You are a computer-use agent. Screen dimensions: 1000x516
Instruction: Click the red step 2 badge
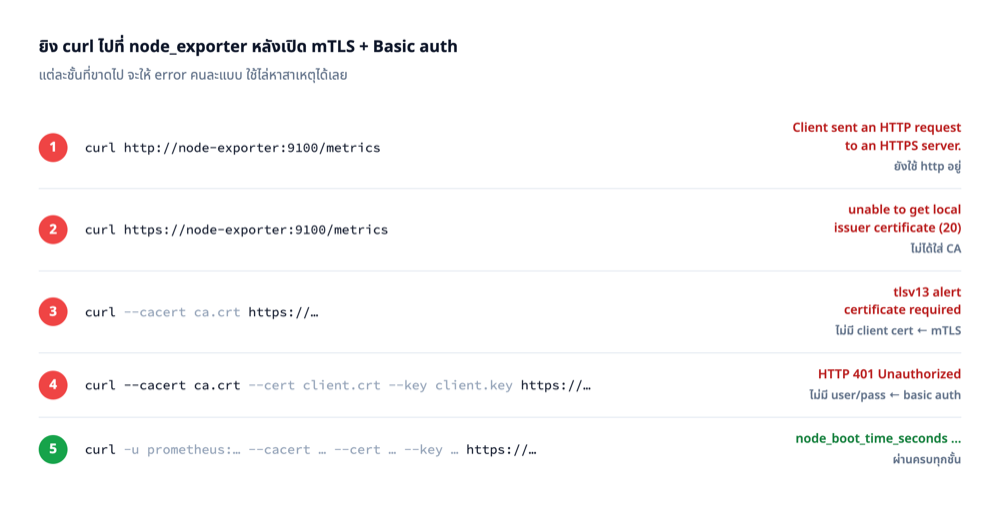[53, 230]
